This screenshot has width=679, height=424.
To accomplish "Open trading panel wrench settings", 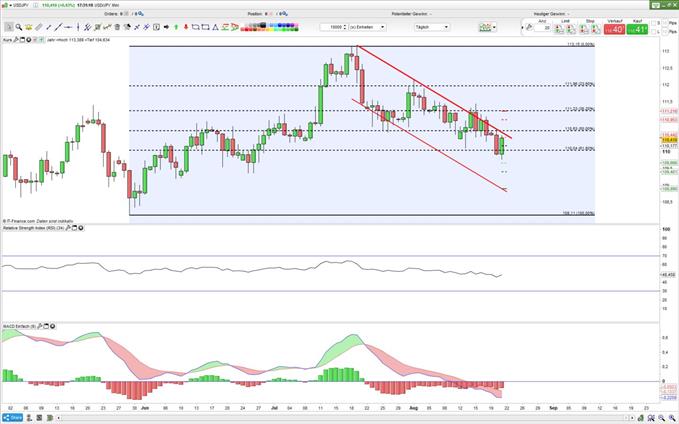I will point(529,27).
